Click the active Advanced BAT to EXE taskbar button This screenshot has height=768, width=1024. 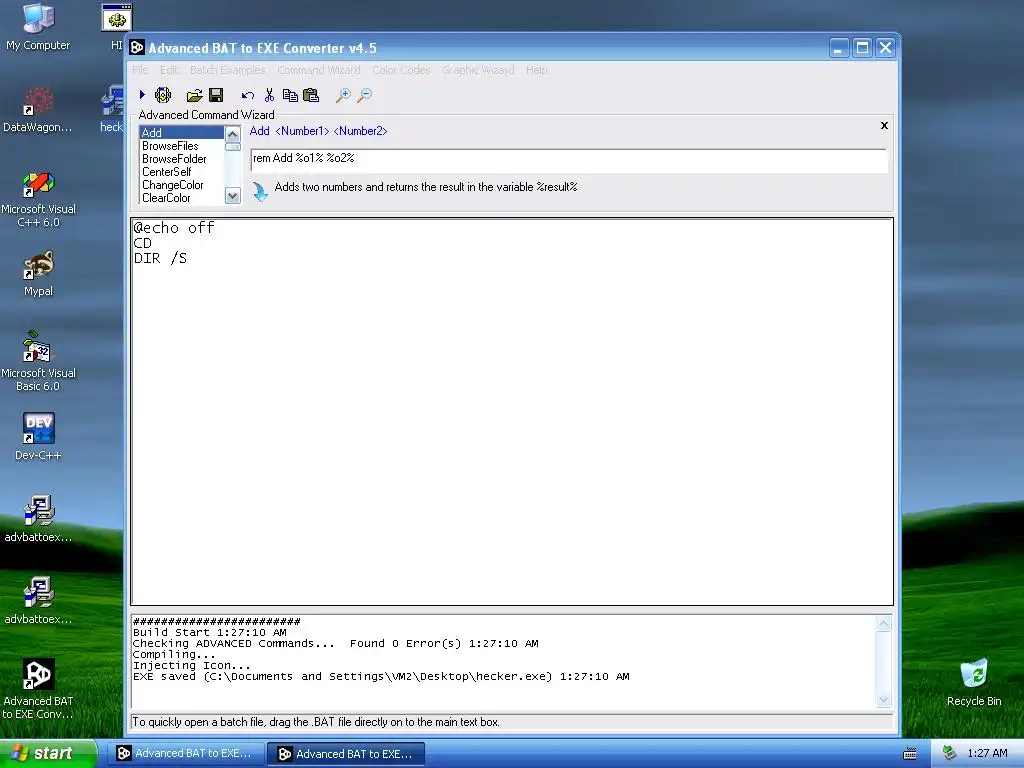(346, 754)
